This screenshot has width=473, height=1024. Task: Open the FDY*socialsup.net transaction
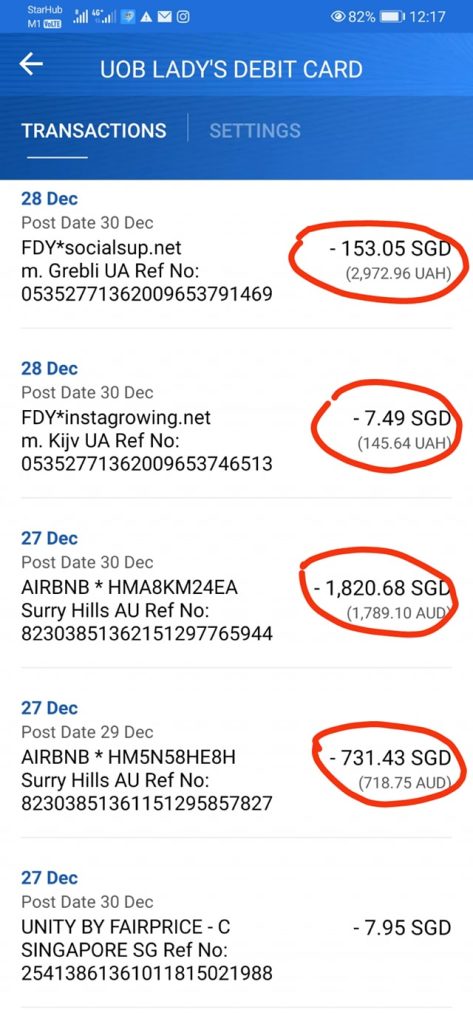coord(236,254)
